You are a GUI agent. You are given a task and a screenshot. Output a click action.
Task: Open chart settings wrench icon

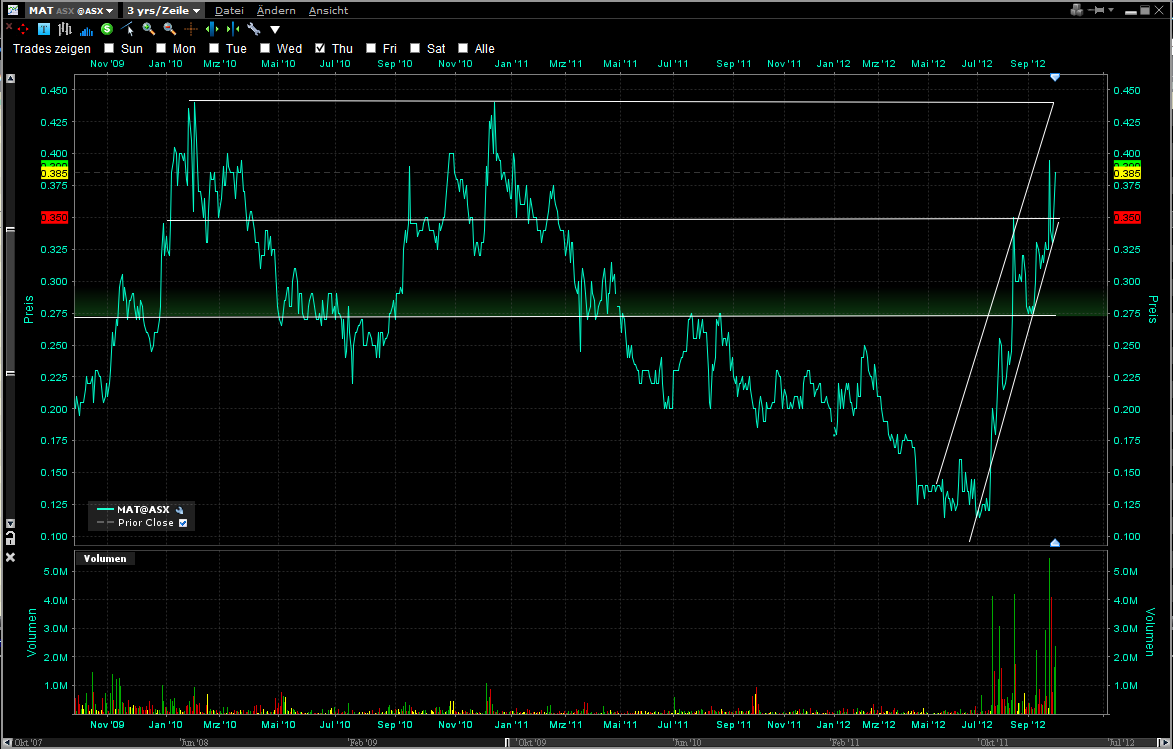pyautogui.click(x=254, y=29)
